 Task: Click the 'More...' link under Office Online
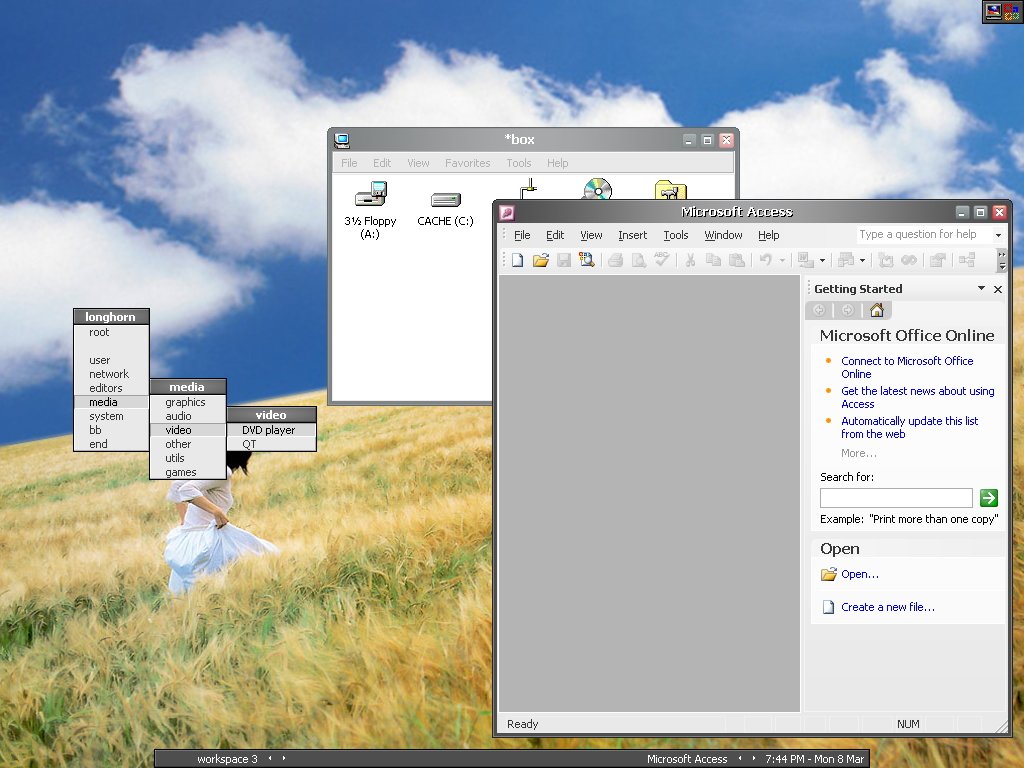[858, 453]
